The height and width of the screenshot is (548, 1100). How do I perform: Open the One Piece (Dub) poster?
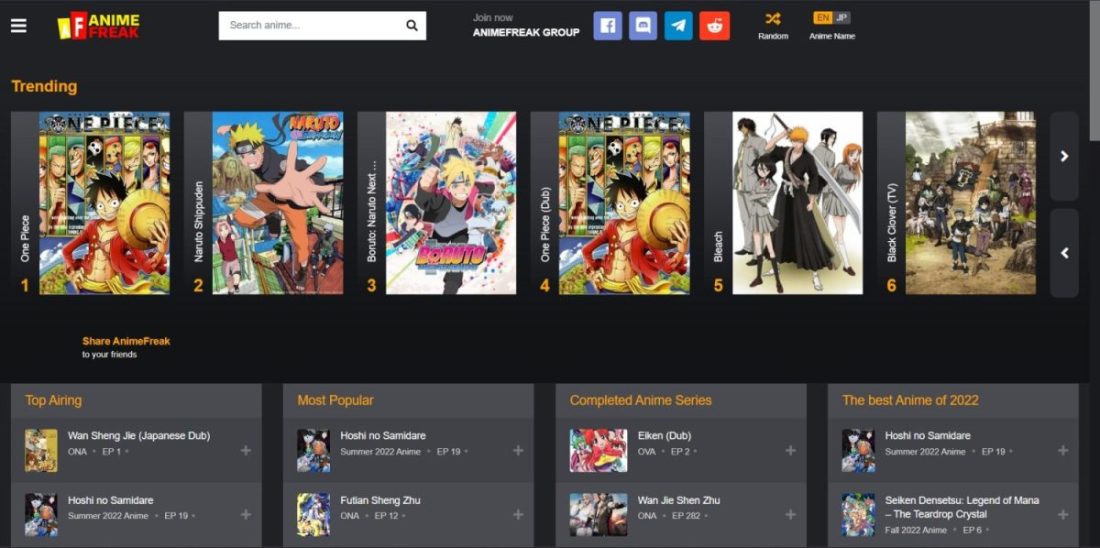pyautogui.click(x=624, y=203)
